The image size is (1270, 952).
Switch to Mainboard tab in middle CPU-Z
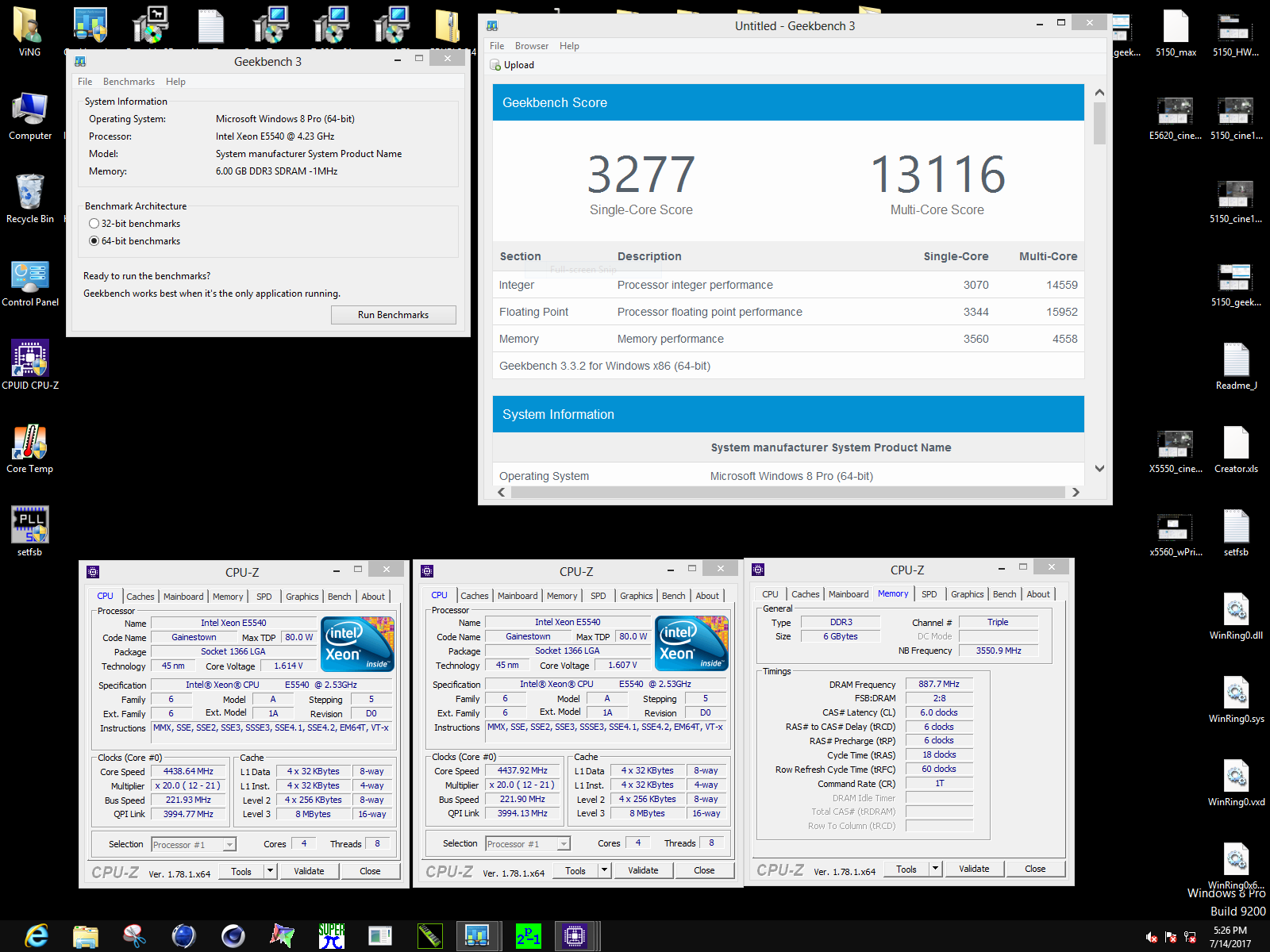coord(518,596)
